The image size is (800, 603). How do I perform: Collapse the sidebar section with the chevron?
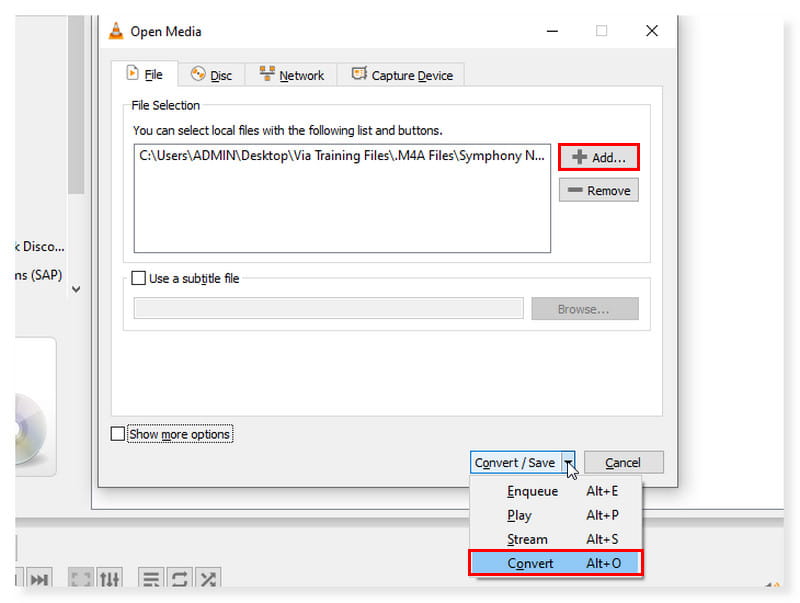(76, 288)
